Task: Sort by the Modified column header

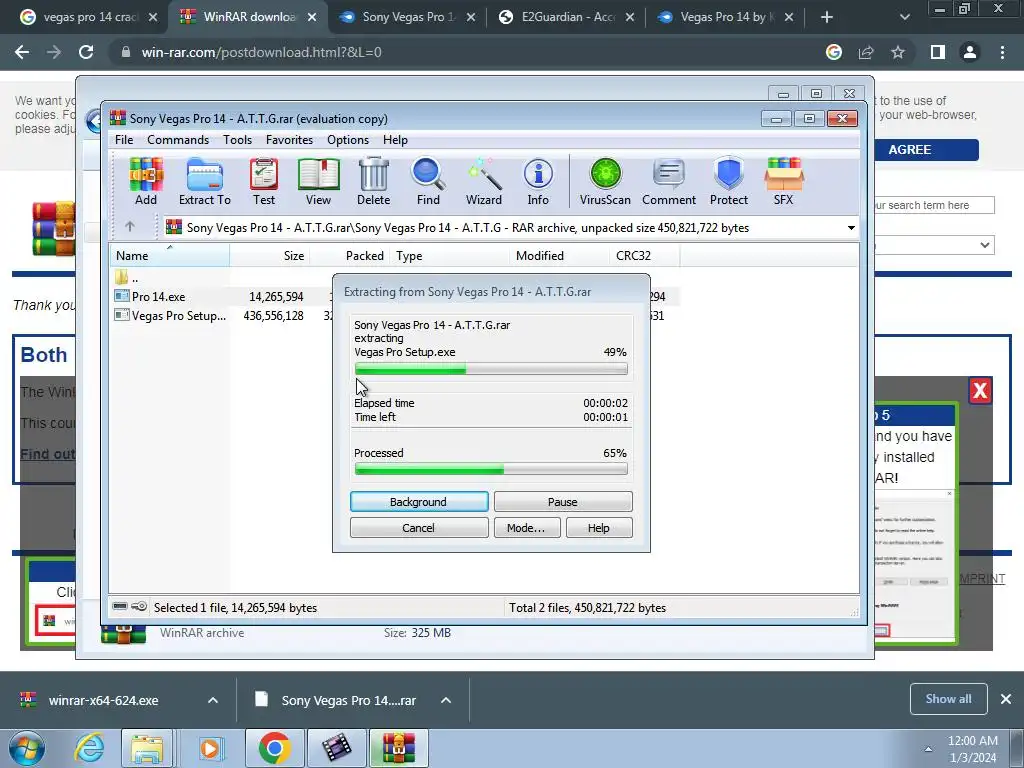Action: point(559,256)
